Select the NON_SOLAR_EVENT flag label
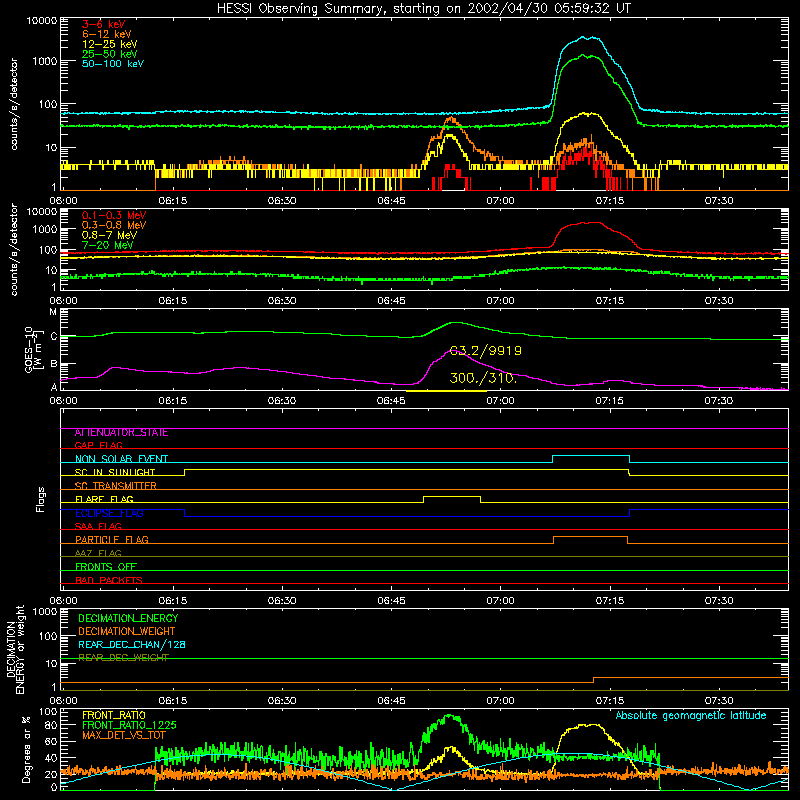This screenshot has height=800, width=800. point(121,459)
